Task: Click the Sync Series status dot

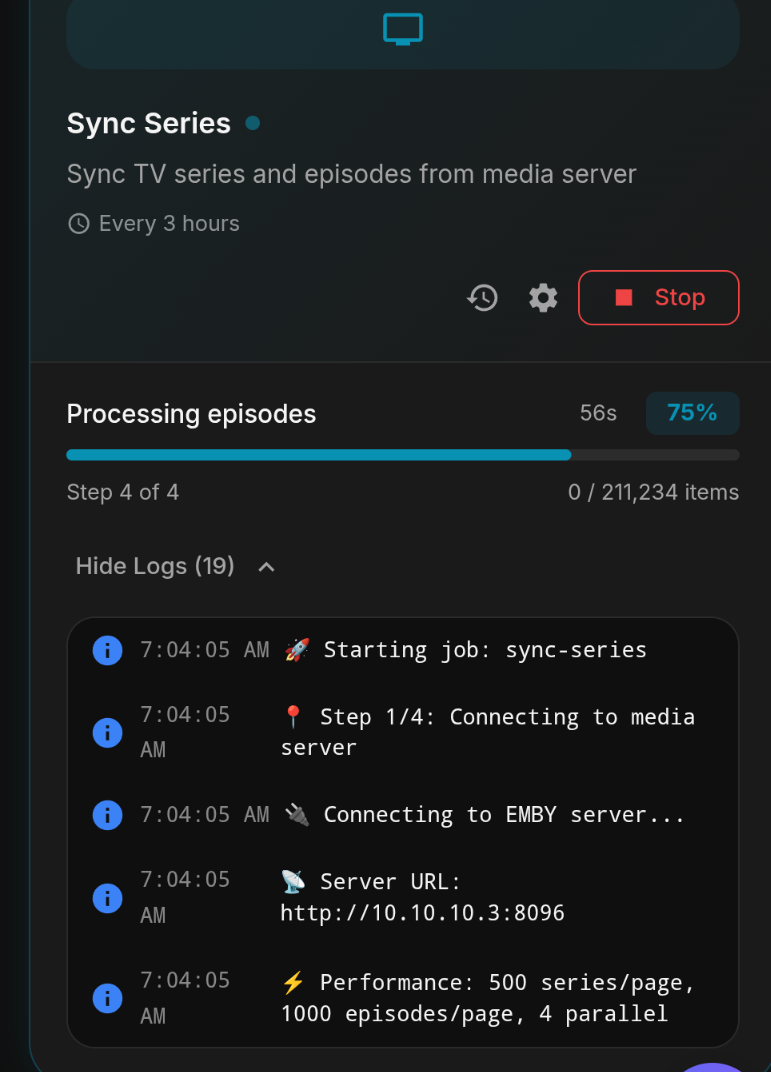Action: 253,123
